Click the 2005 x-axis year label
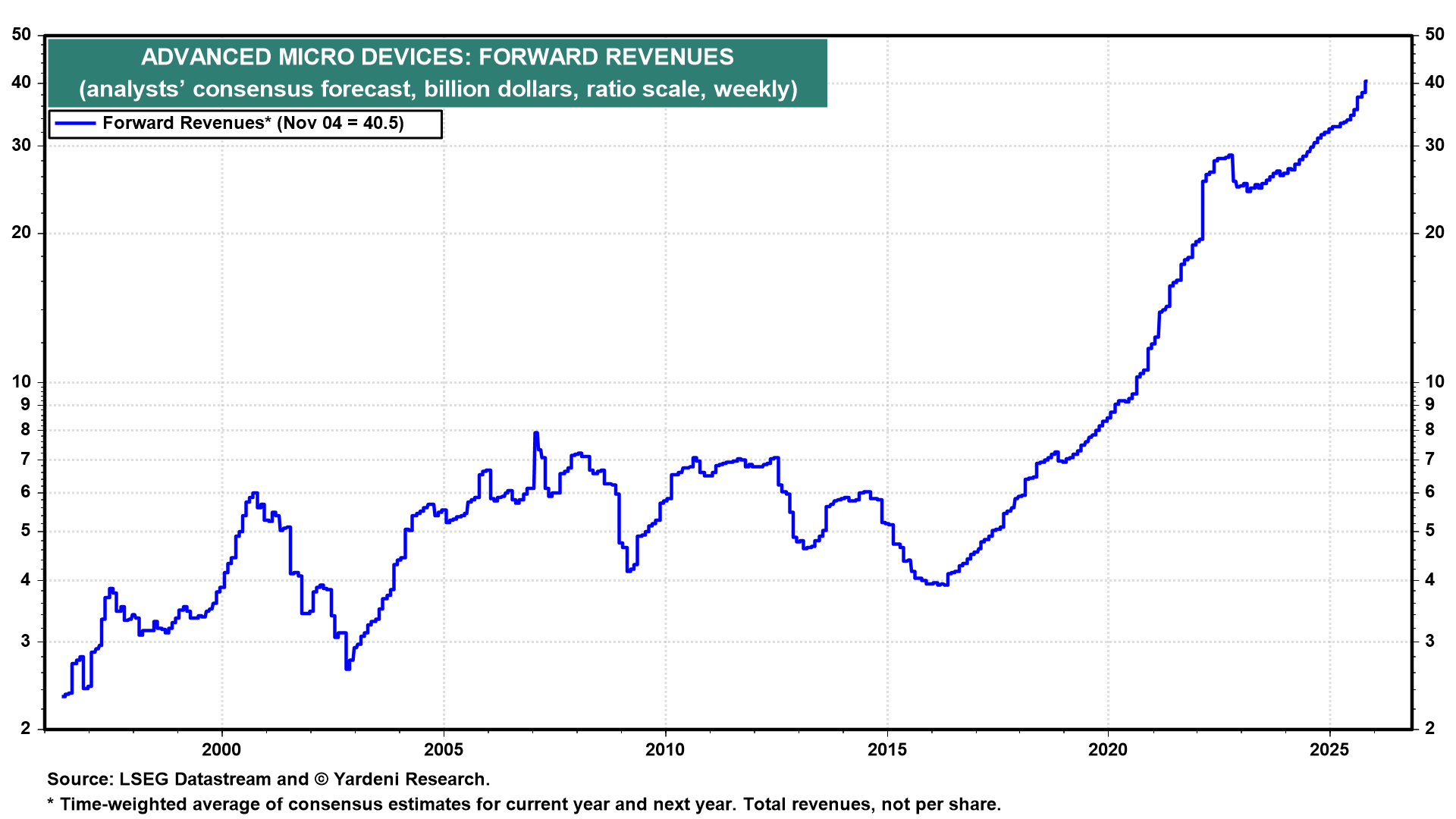Screen dimensions: 1456x819 click(443, 750)
